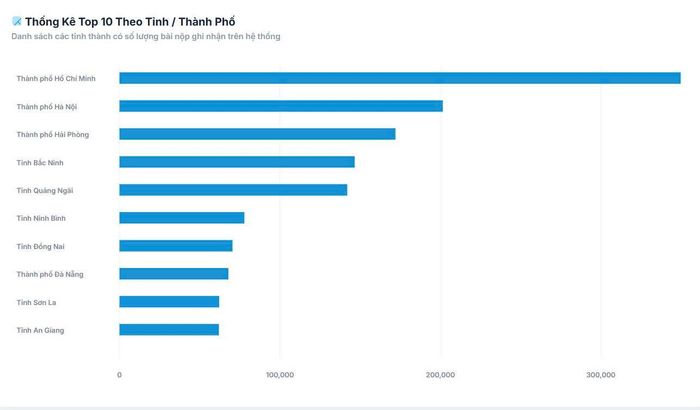Click the Thành phố Đà Nẵng label
Image resolution: width=700 pixels, height=410 pixels.
[50, 274]
